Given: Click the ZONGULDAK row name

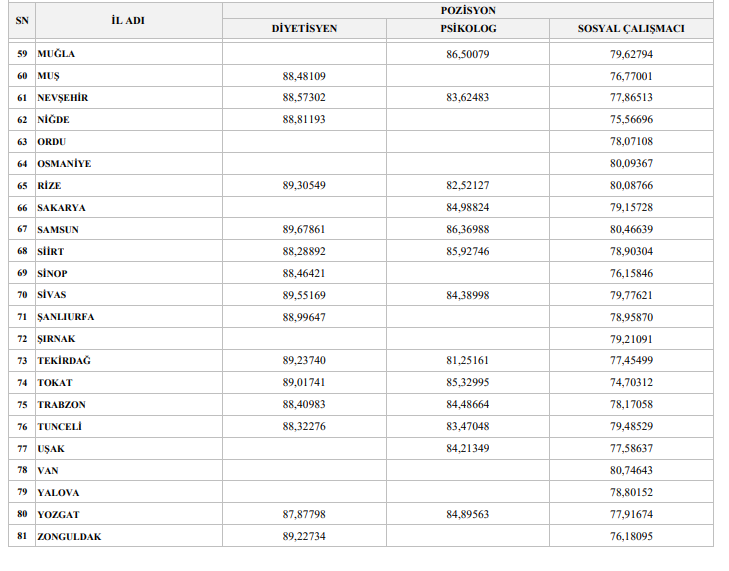Looking at the screenshot, I should tap(69, 537).
